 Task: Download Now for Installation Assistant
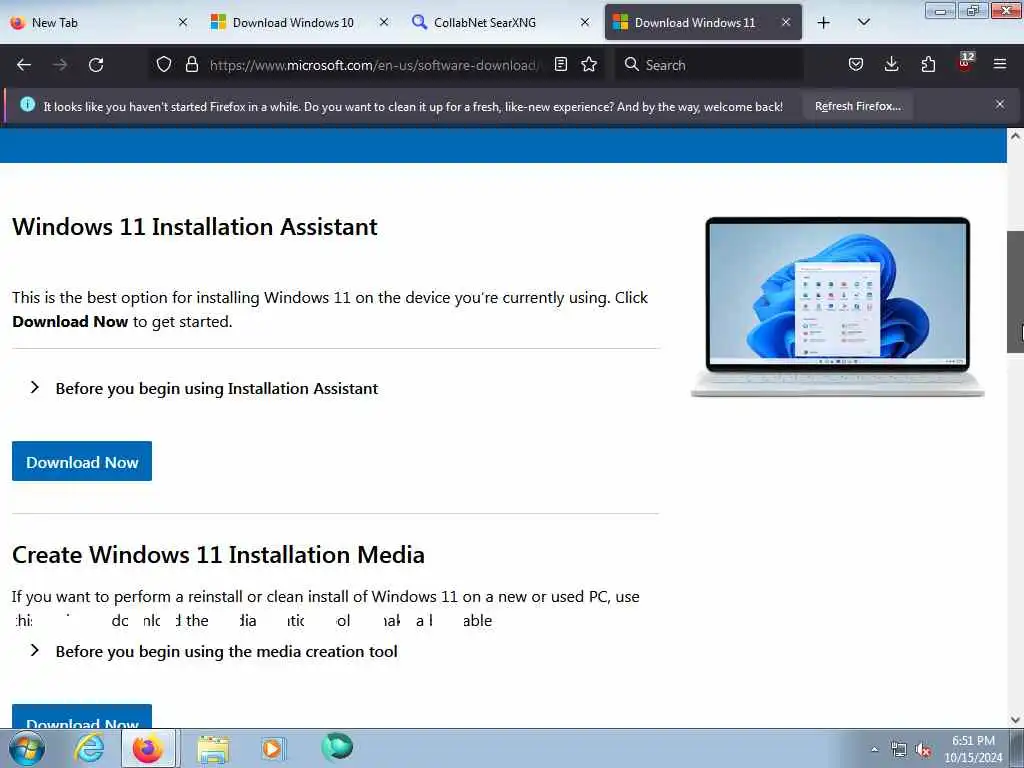point(82,461)
